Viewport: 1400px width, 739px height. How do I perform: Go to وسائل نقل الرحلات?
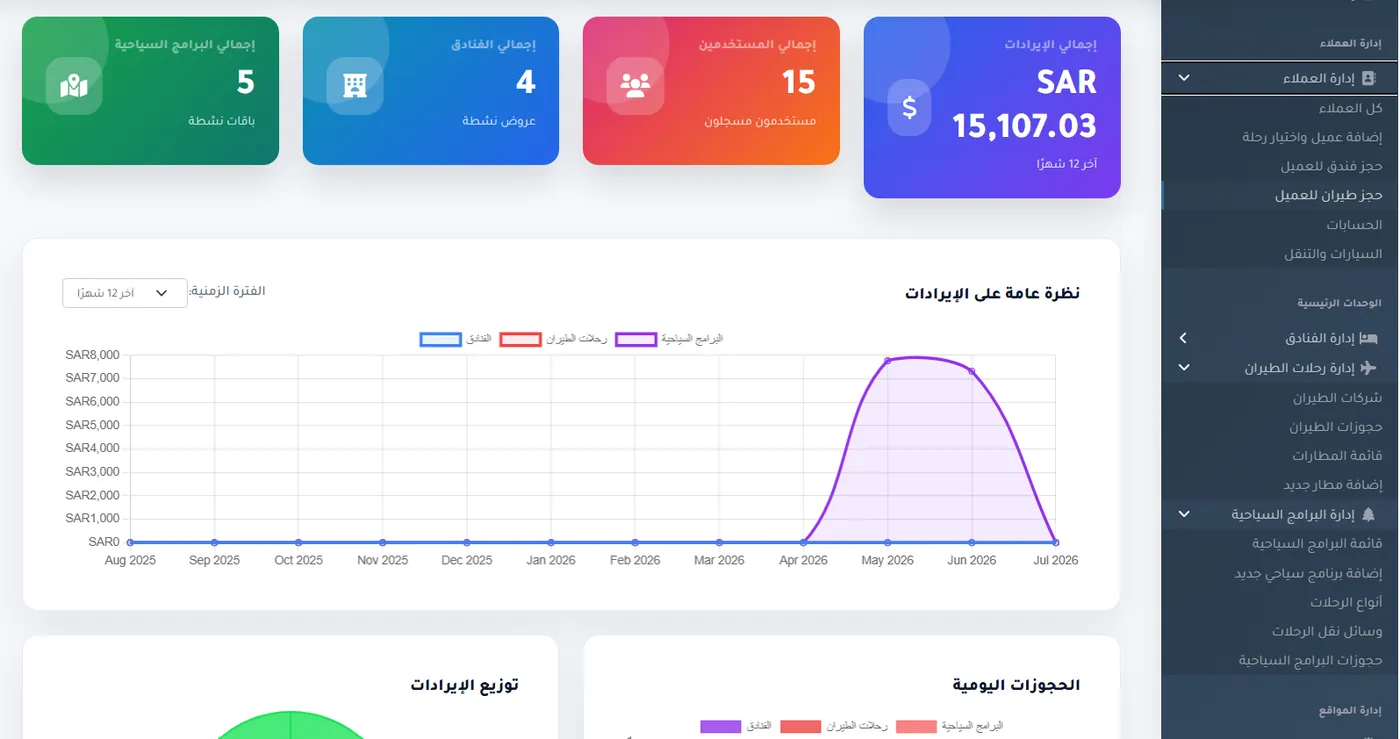click(1327, 632)
